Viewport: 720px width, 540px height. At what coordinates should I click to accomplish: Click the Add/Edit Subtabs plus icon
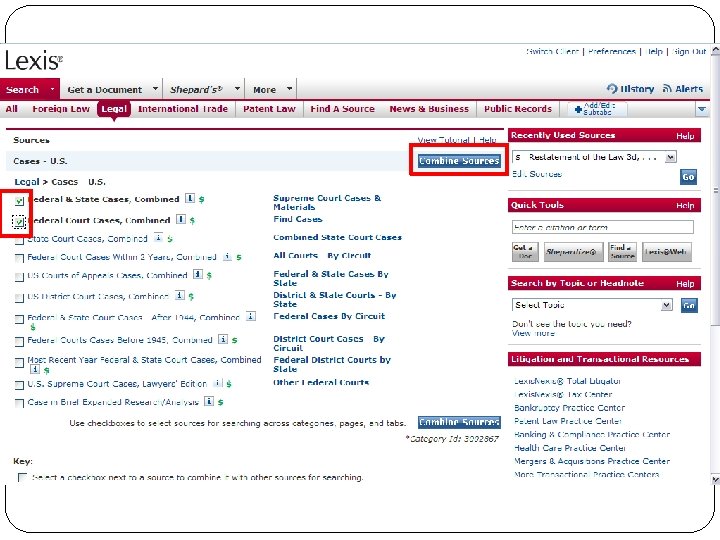click(x=578, y=110)
